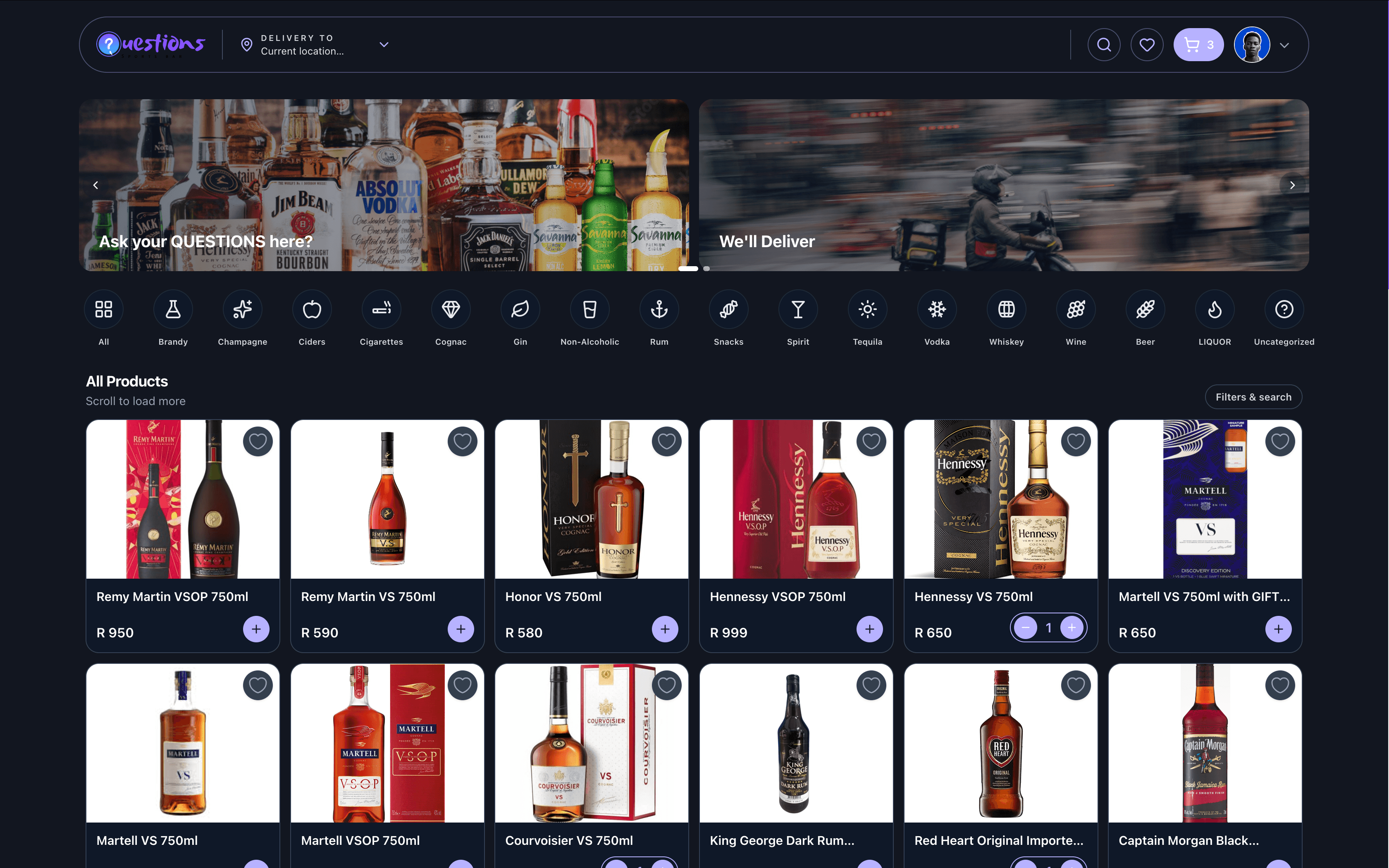
Task: Open the LIQUOR flame icon
Action: [x=1215, y=310]
